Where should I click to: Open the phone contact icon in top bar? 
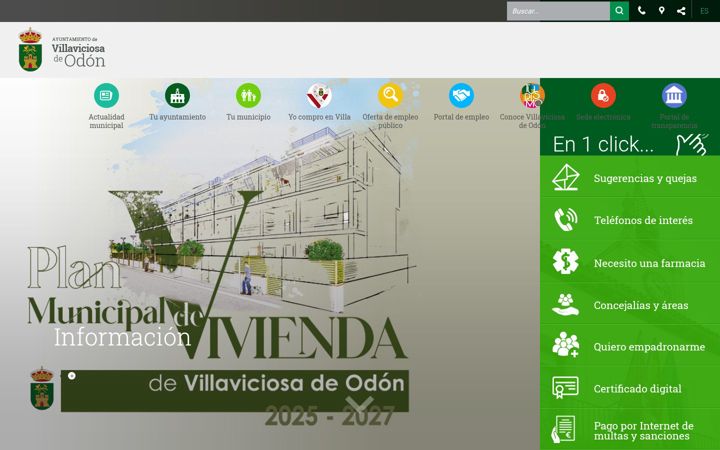(641, 11)
